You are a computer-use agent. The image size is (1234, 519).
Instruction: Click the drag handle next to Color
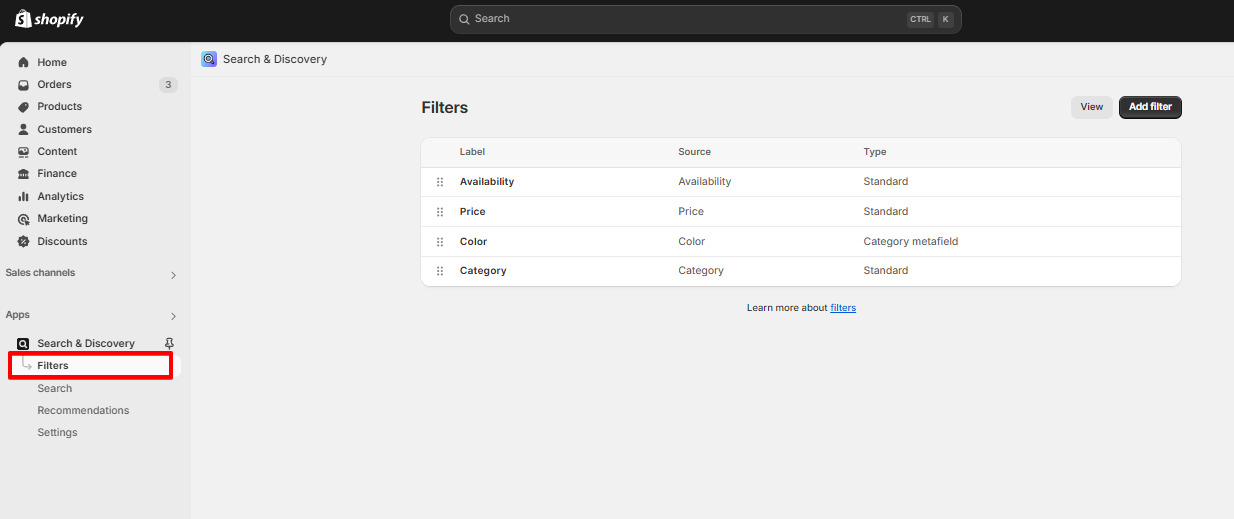tap(440, 242)
